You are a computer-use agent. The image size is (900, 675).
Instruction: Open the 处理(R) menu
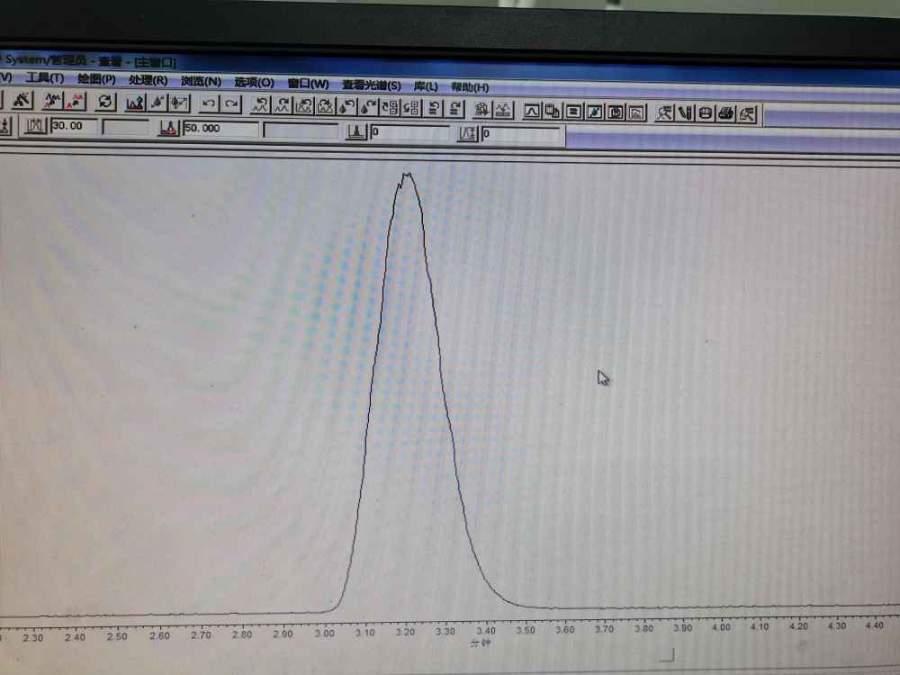148,80
